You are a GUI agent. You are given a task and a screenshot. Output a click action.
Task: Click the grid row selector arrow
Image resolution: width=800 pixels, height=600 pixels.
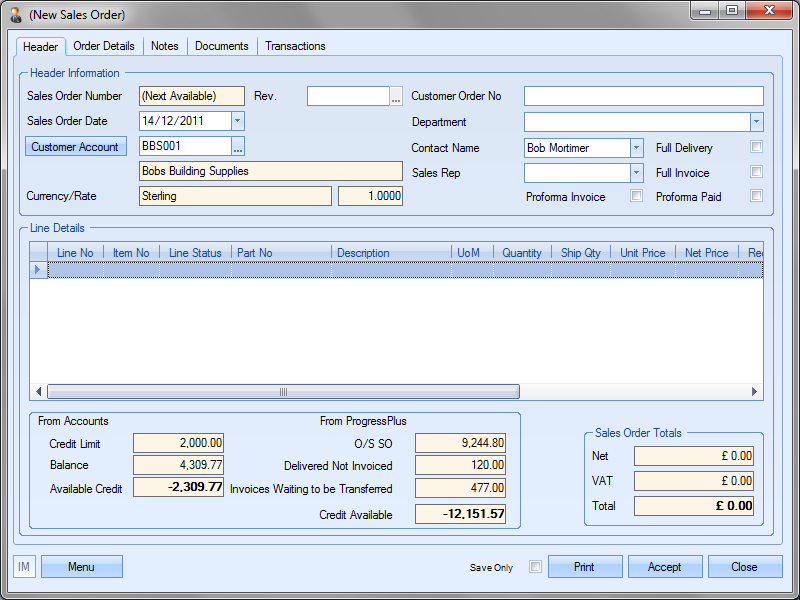point(39,270)
